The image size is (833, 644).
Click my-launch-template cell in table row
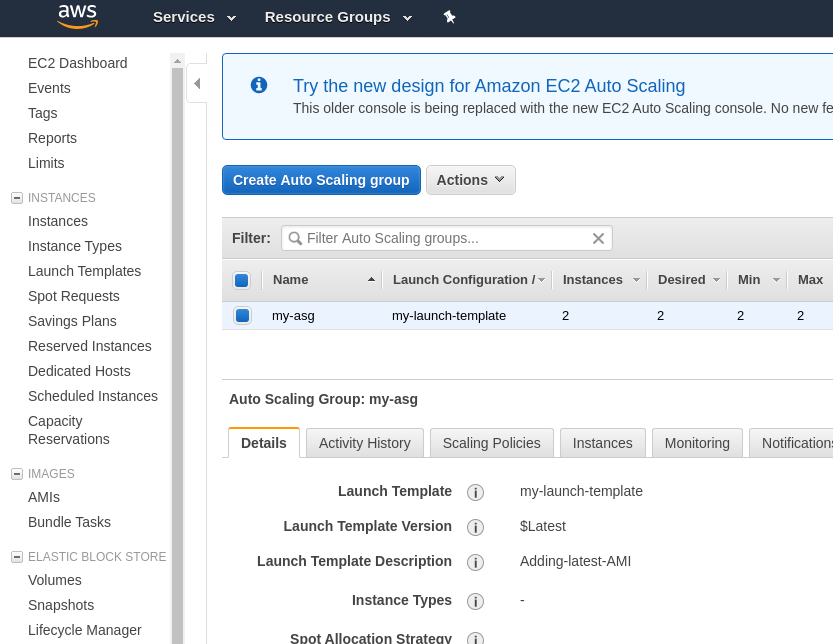coord(449,316)
